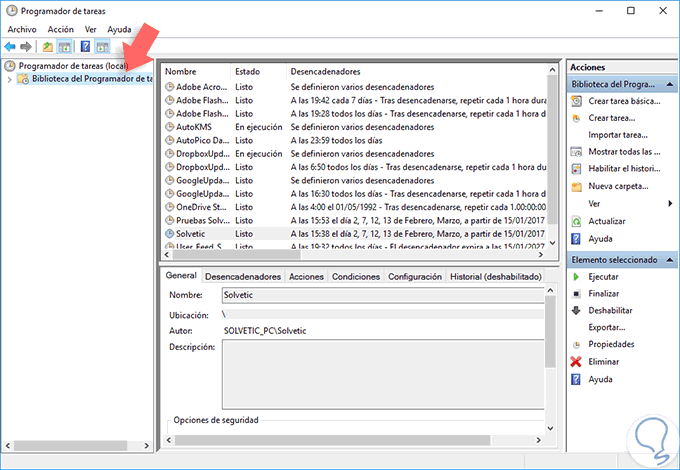Image resolution: width=680 pixels, height=470 pixels.
Task: Click the left tree pane scrollbar right arrow
Action: coord(146,446)
